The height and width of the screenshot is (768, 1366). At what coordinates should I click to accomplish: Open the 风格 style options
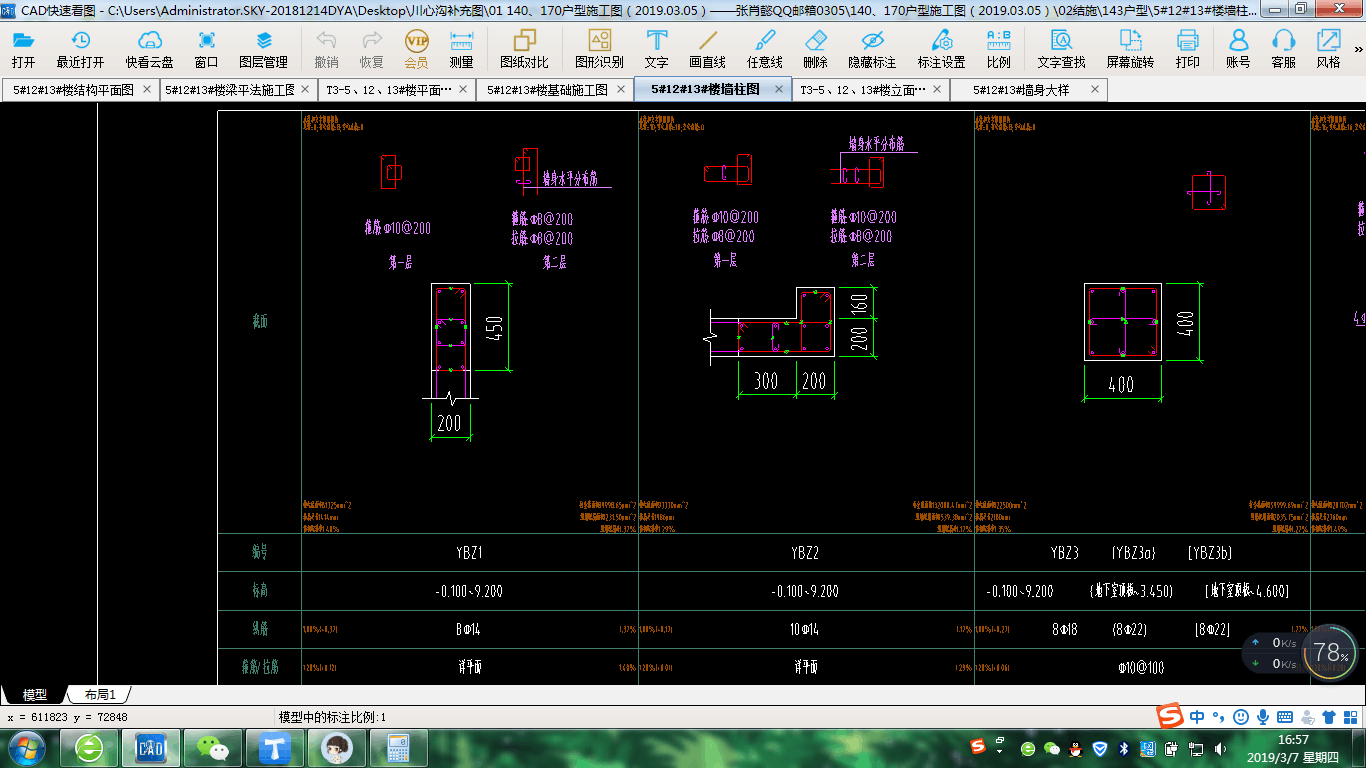click(1328, 49)
